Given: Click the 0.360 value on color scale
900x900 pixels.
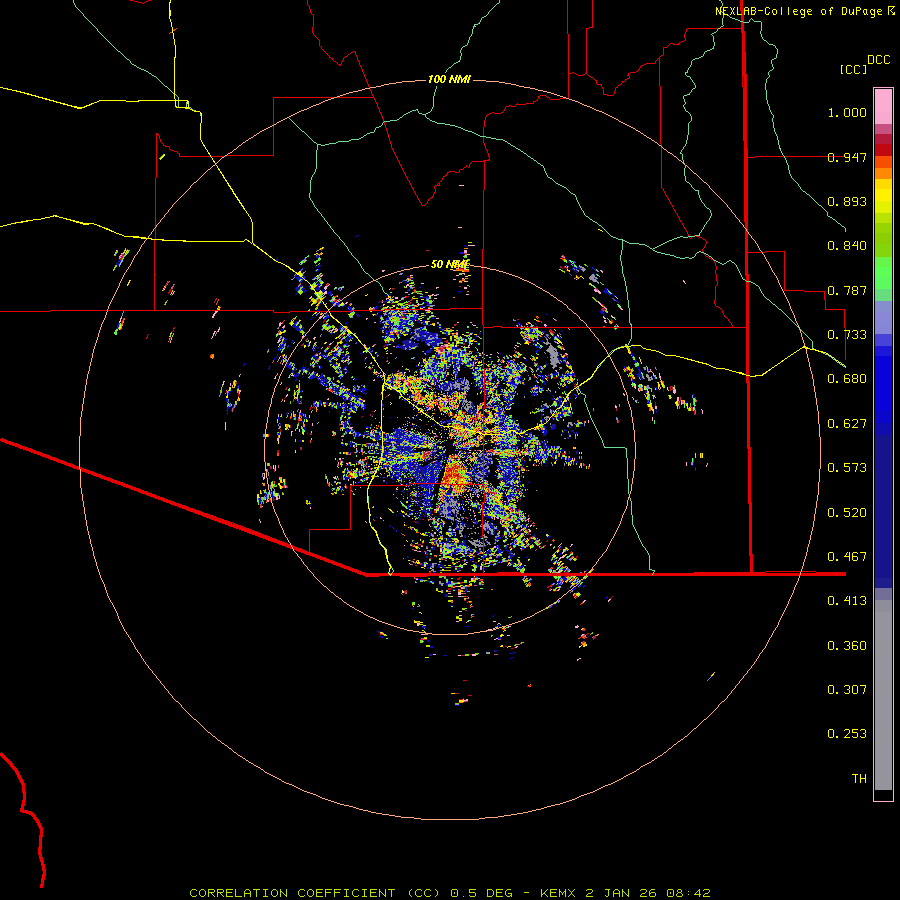Looking at the screenshot, I should pyautogui.click(x=847, y=646).
